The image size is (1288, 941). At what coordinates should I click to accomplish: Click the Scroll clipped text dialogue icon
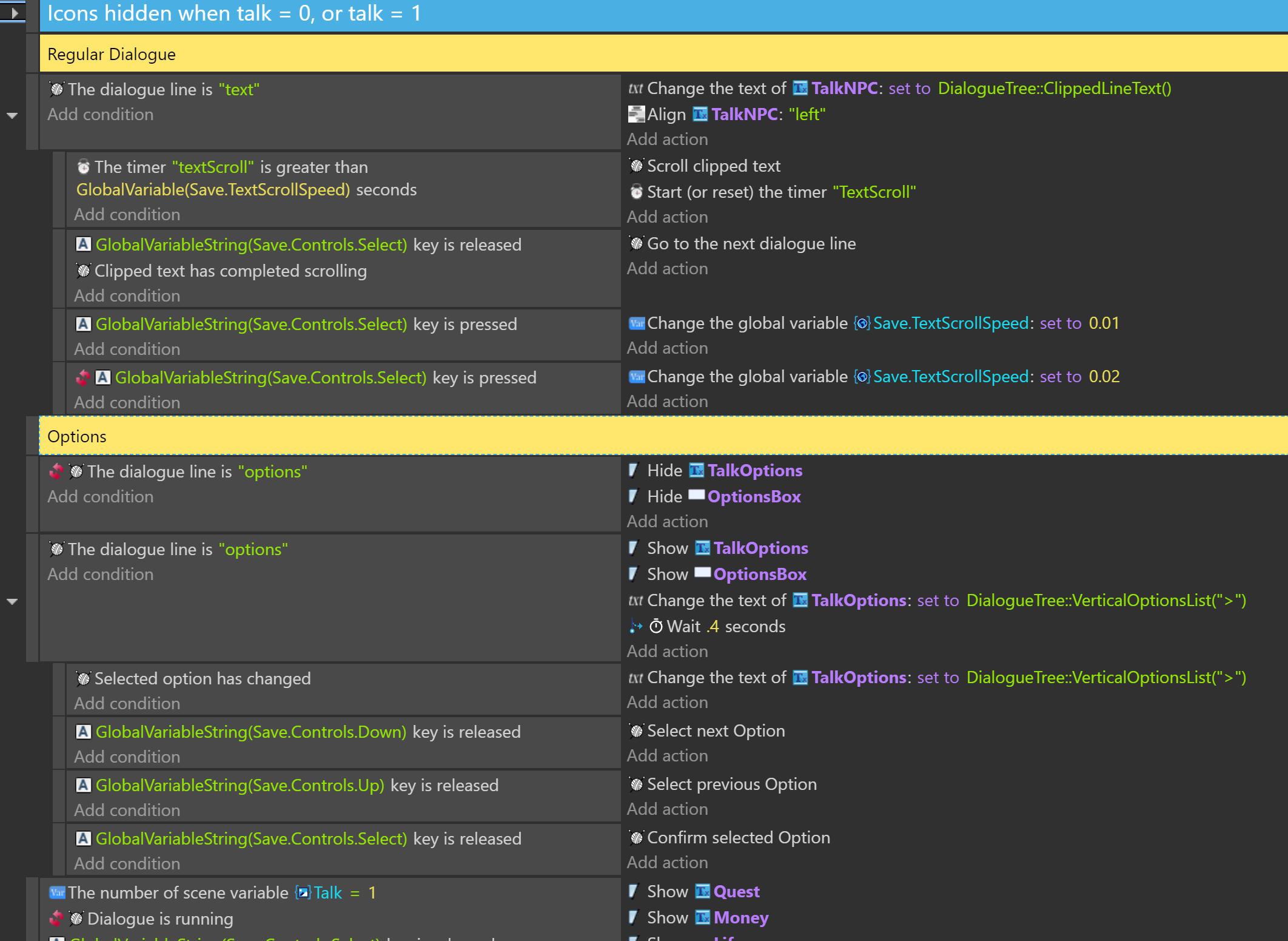tap(636, 166)
